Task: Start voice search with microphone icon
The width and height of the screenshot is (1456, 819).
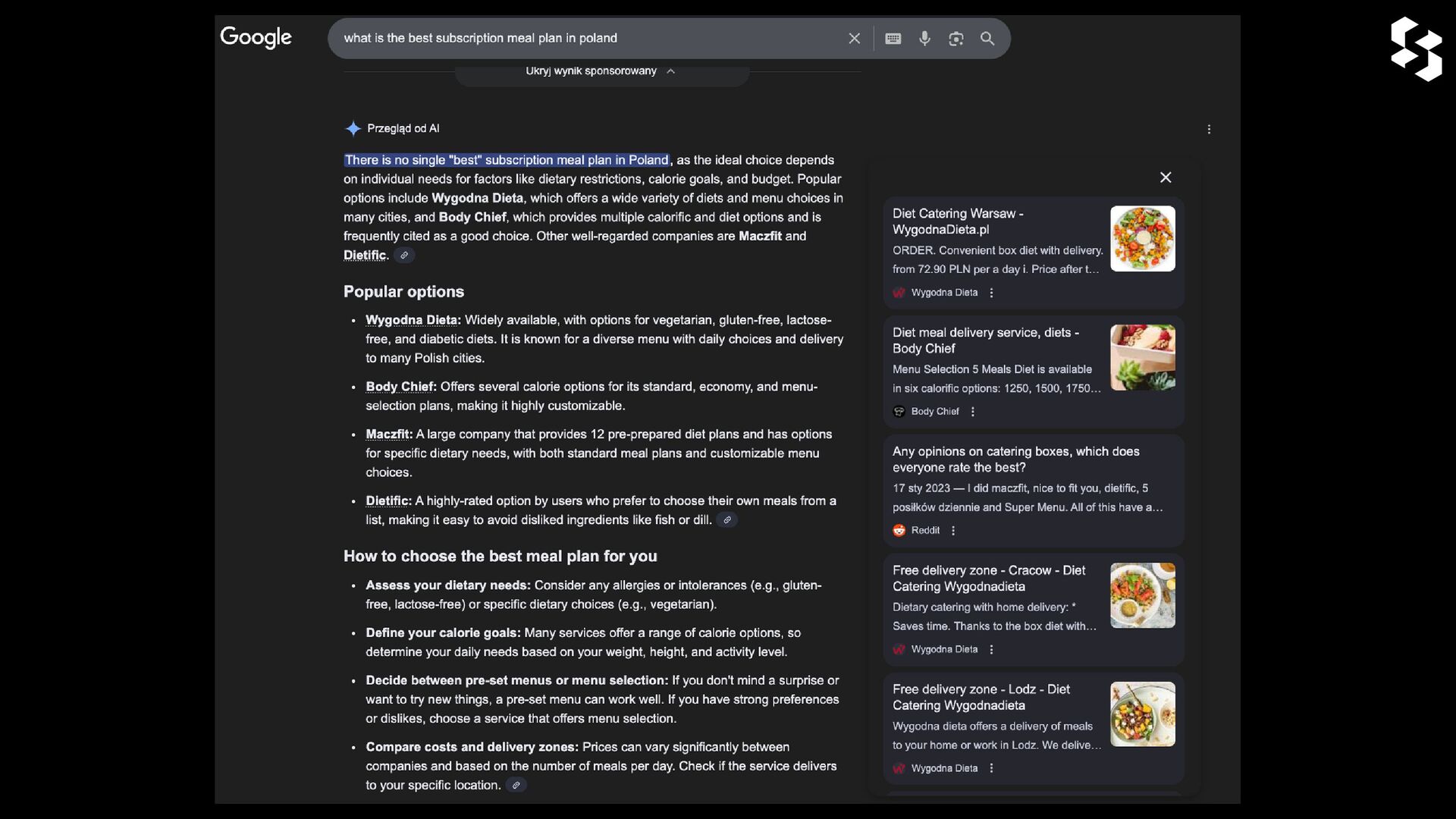Action: [924, 39]
